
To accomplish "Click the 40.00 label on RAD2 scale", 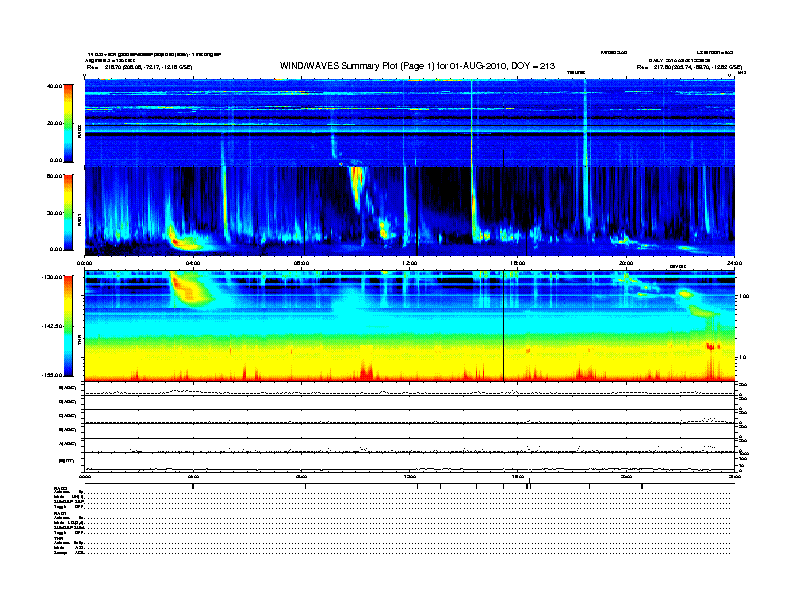I will pos(54,86).
